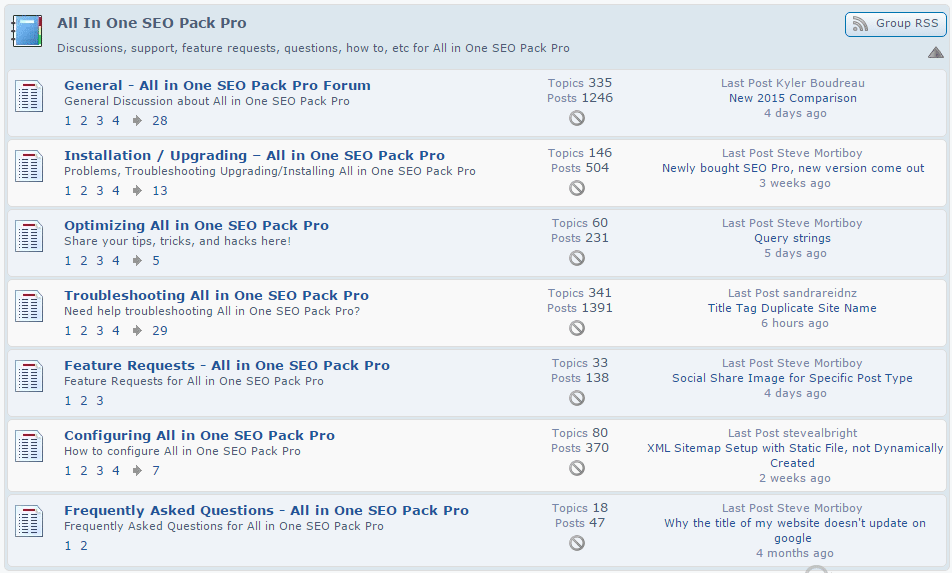Open the Title Tag Duplicate Site Name post
The image size is (952, 573).
792,308
